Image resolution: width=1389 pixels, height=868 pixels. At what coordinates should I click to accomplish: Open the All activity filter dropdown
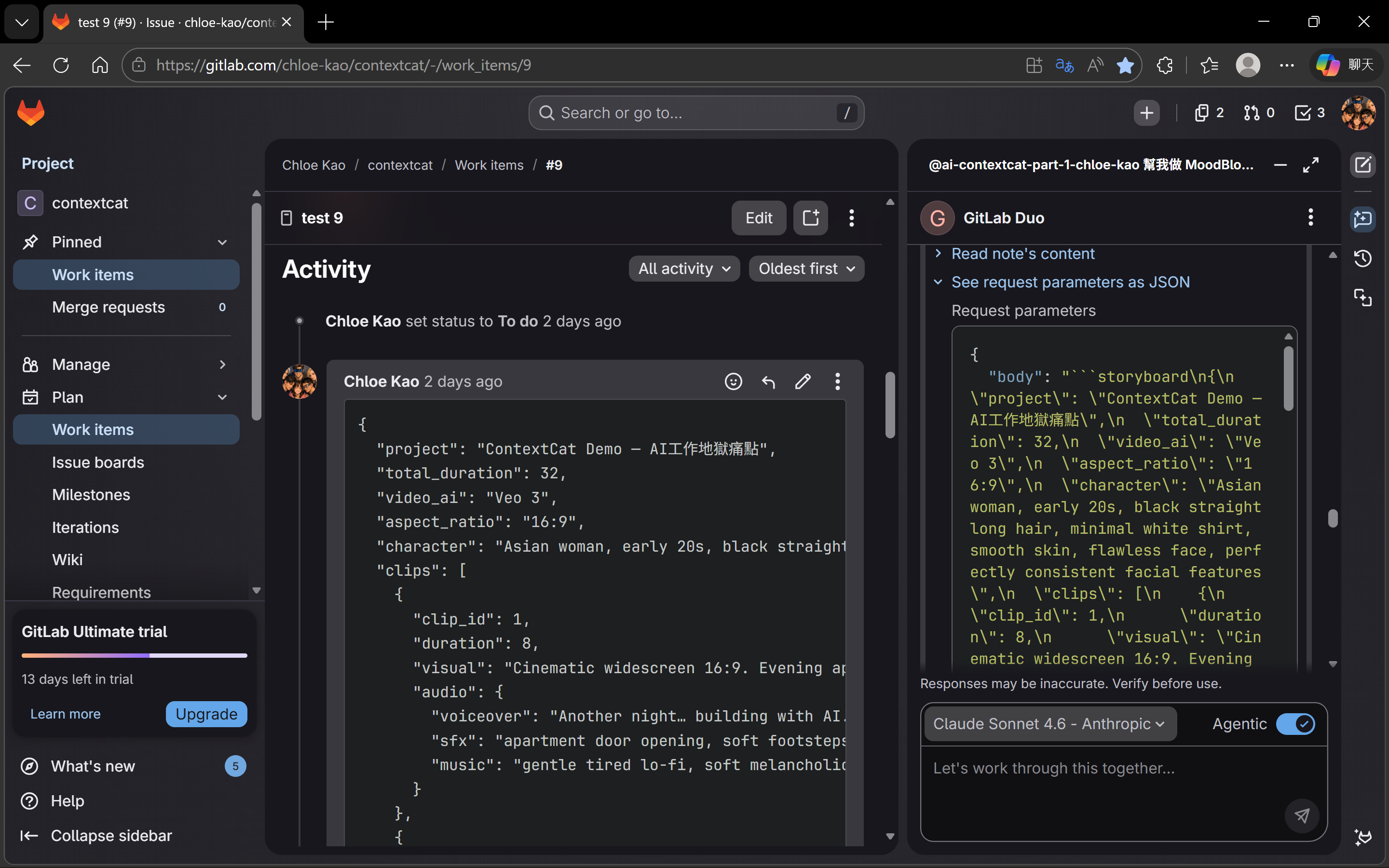684,269
